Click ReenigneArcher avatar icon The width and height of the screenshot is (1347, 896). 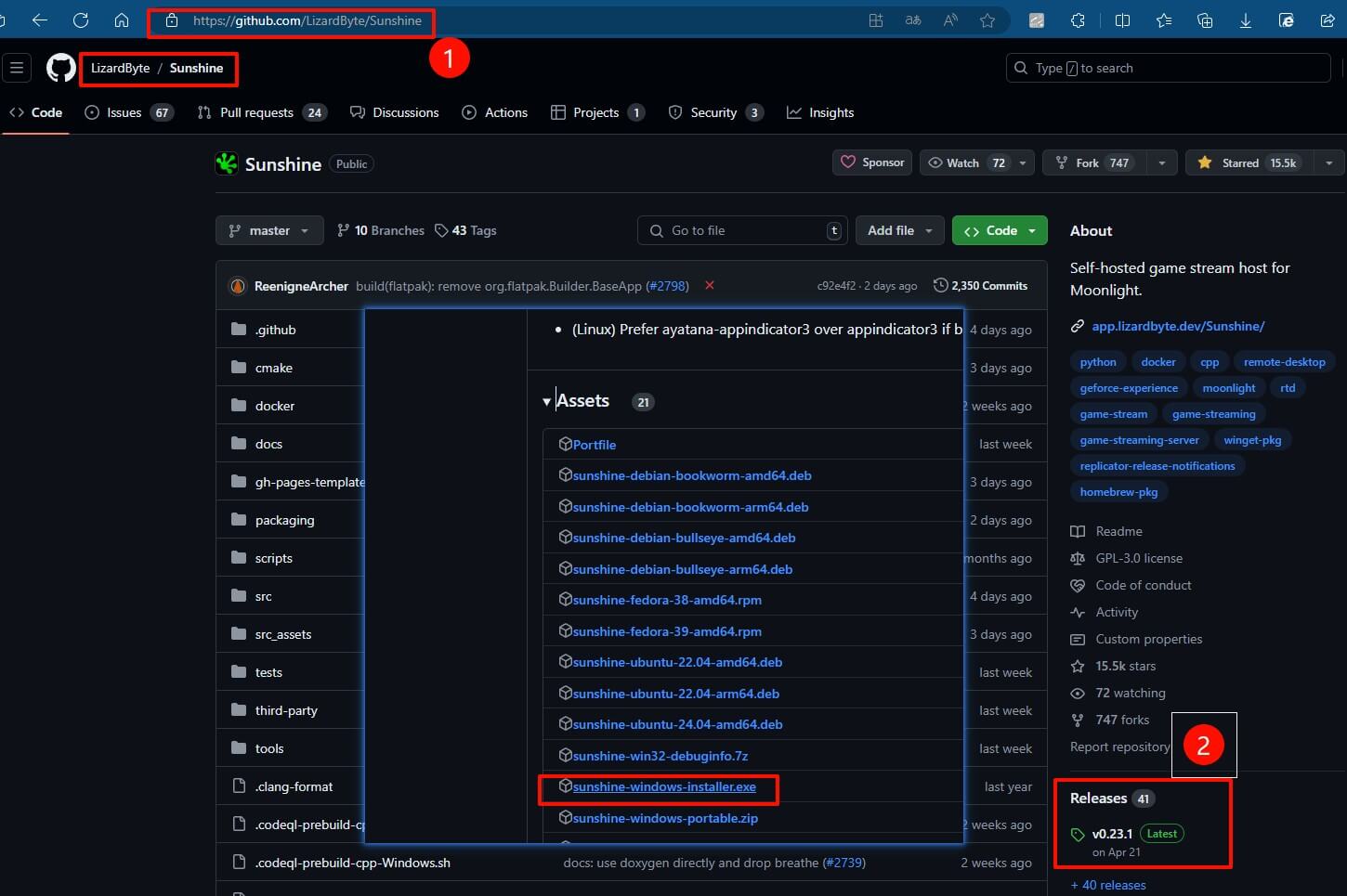coord(238,286)
